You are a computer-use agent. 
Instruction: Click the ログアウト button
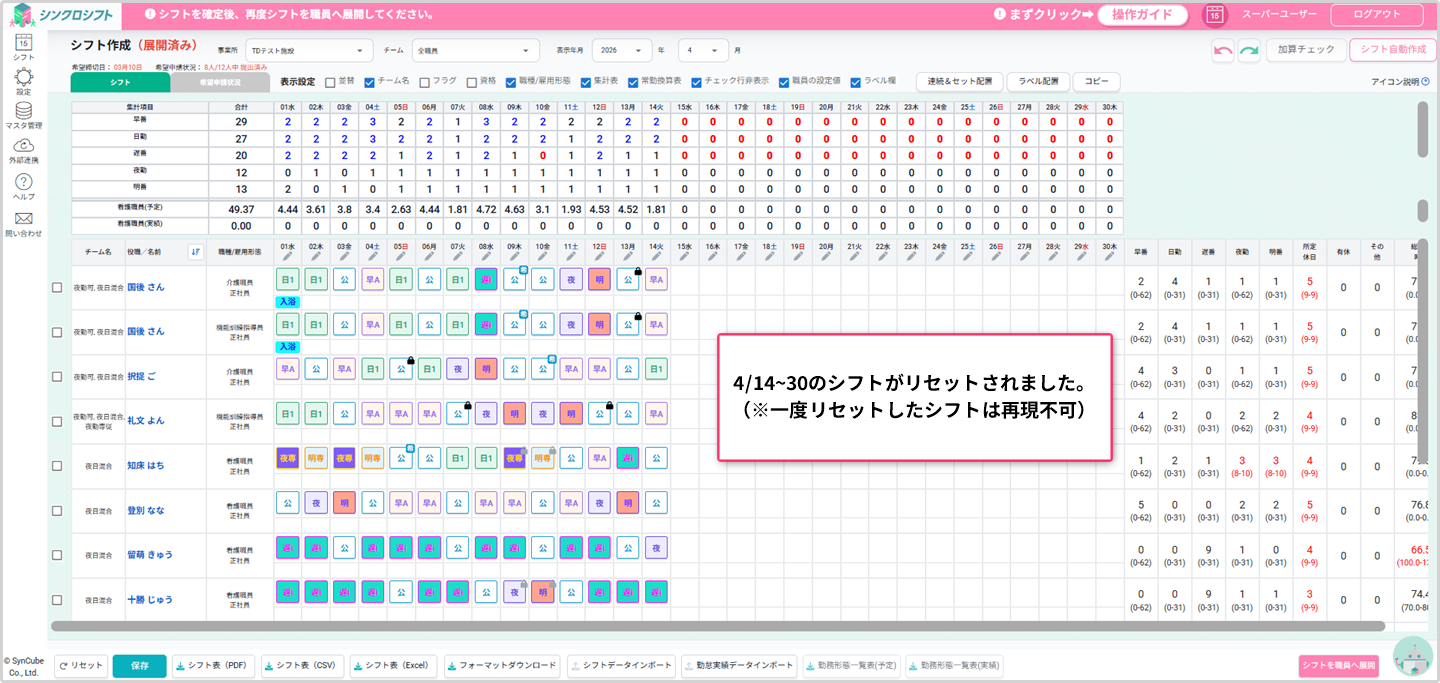tap(1377, 15)
